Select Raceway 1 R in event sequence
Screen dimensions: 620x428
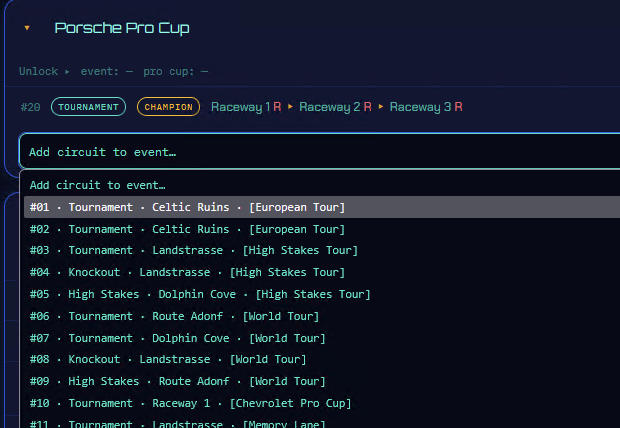click(x=246, y=107)
